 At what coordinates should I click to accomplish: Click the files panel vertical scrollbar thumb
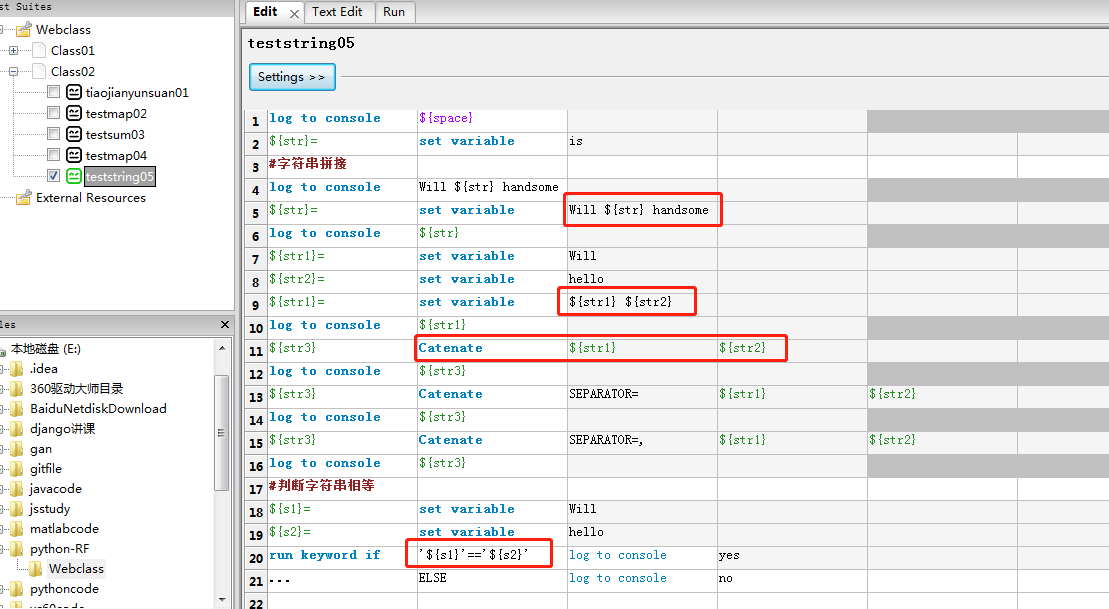221,433
